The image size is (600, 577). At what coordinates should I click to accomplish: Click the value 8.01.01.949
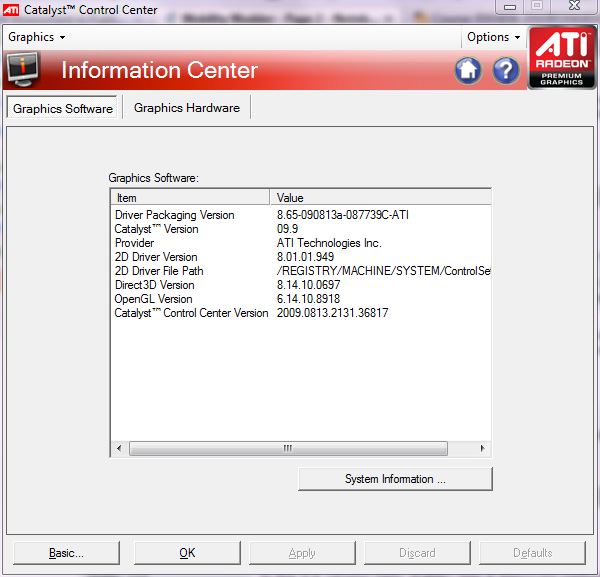point(305,257)
